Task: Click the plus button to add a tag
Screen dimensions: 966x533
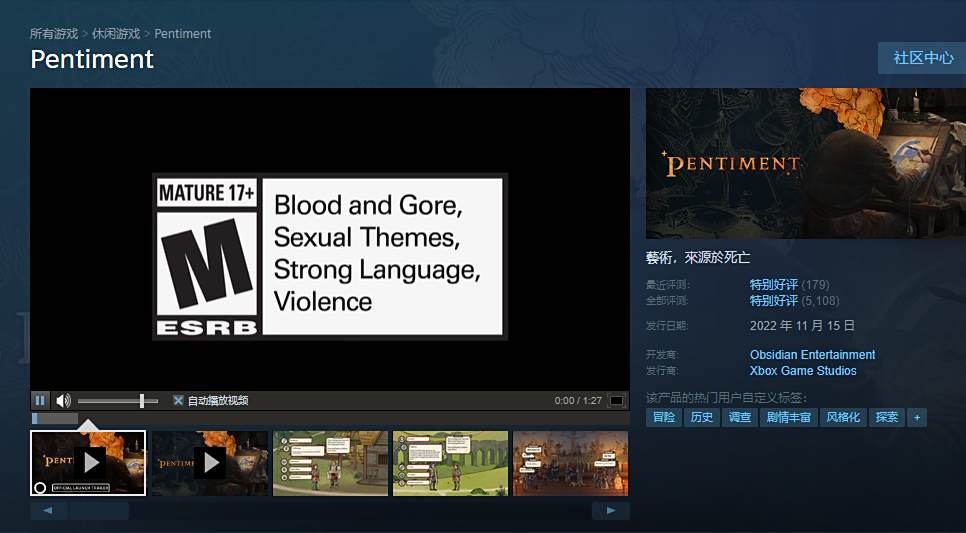Action: click(x=917, y=417)
